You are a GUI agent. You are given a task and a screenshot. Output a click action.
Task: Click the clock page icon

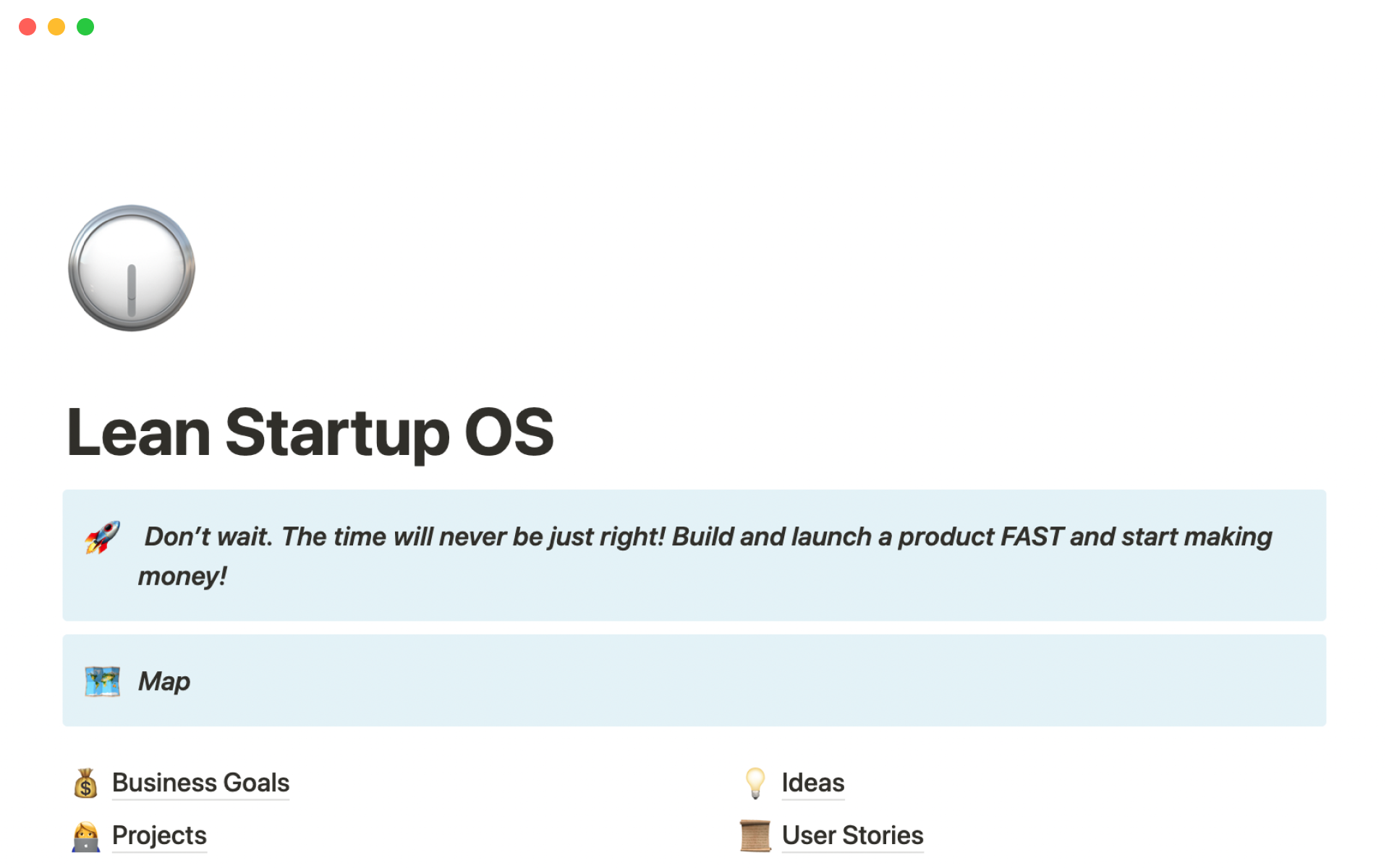[132, 268]
